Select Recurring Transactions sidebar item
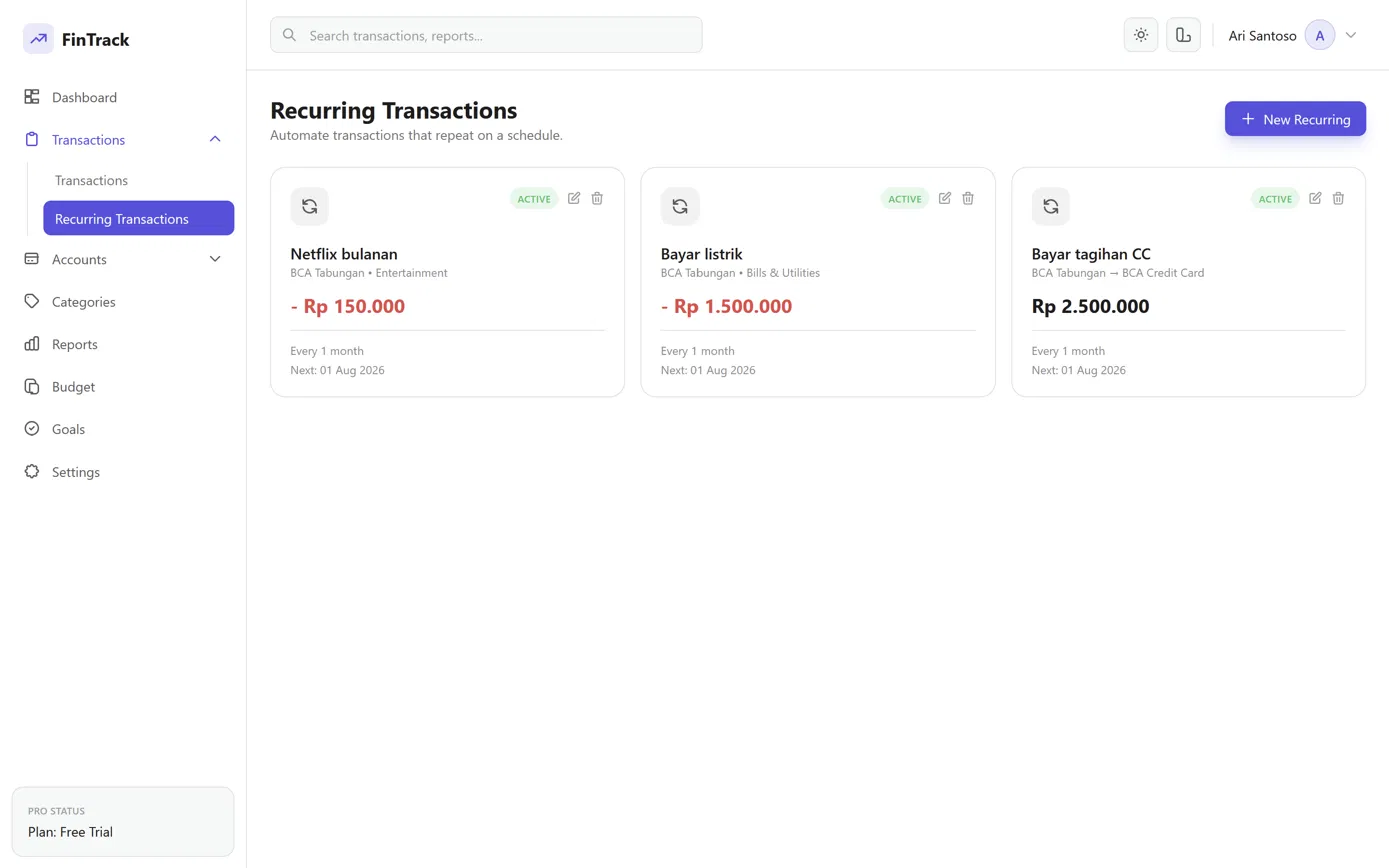1389x868 pixels. [x=138, y=218]
